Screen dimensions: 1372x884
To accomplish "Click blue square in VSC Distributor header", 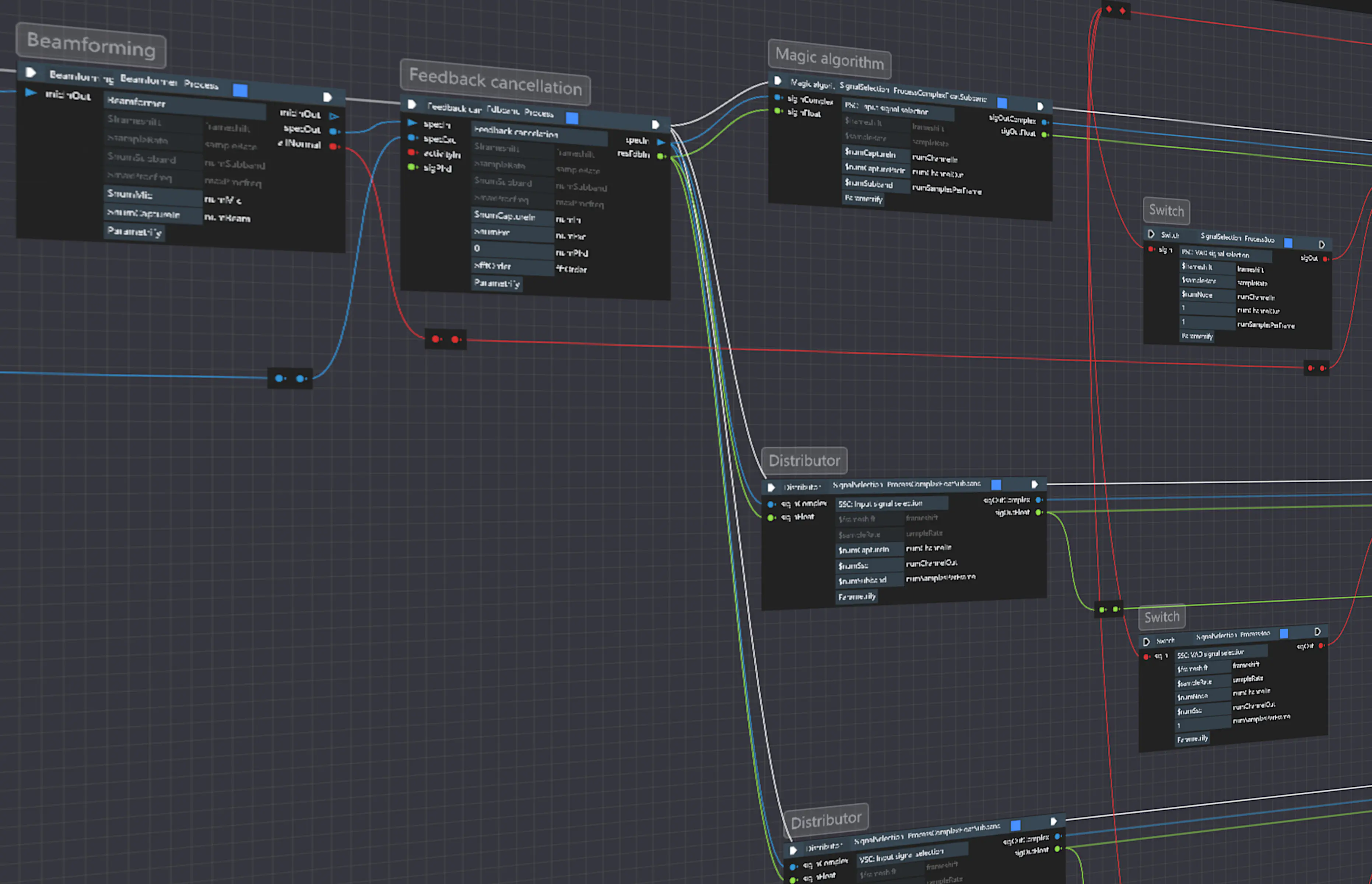I will [x=1016, y=825].
